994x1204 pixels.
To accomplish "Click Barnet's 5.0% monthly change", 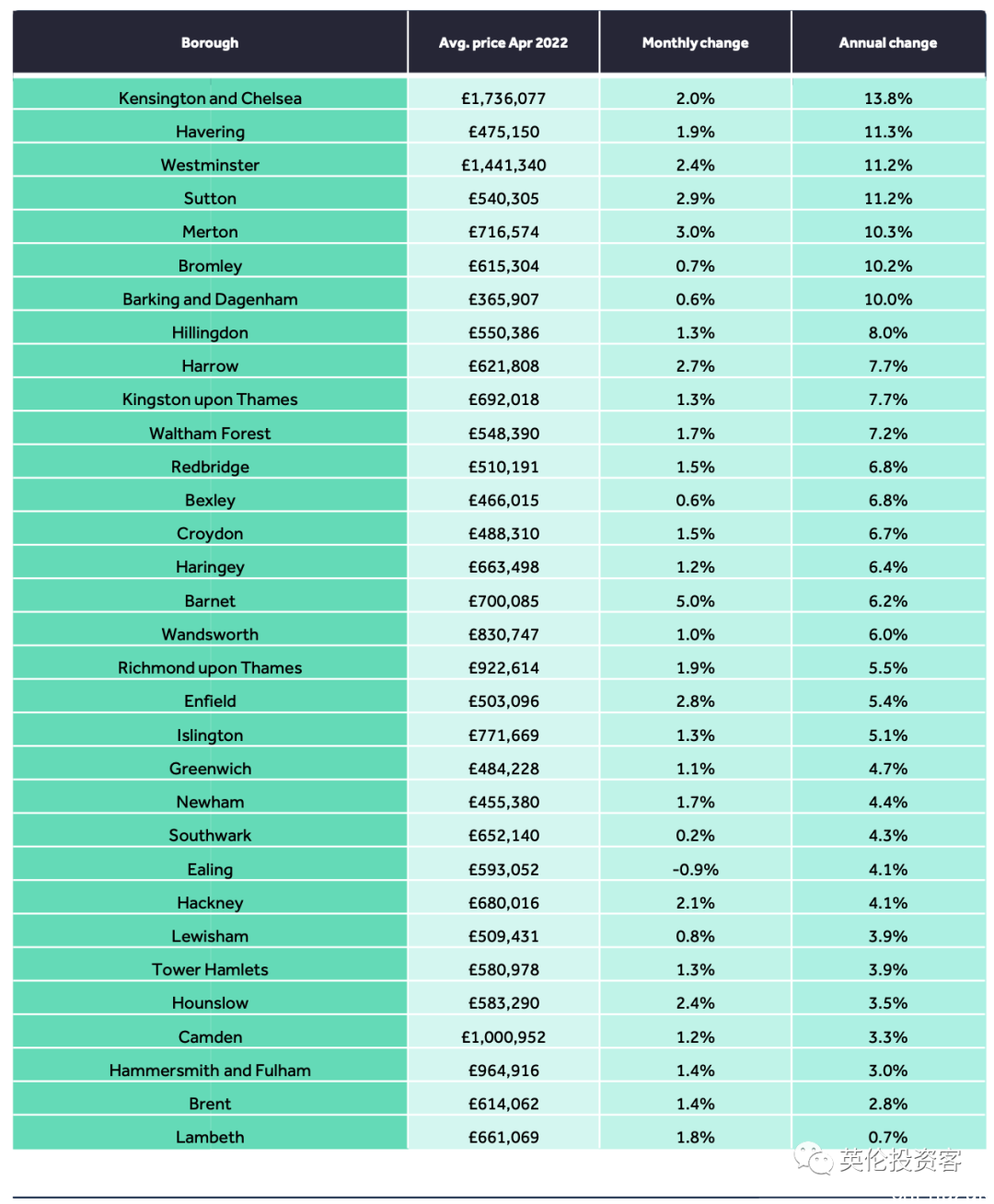I will click(695, 601).
